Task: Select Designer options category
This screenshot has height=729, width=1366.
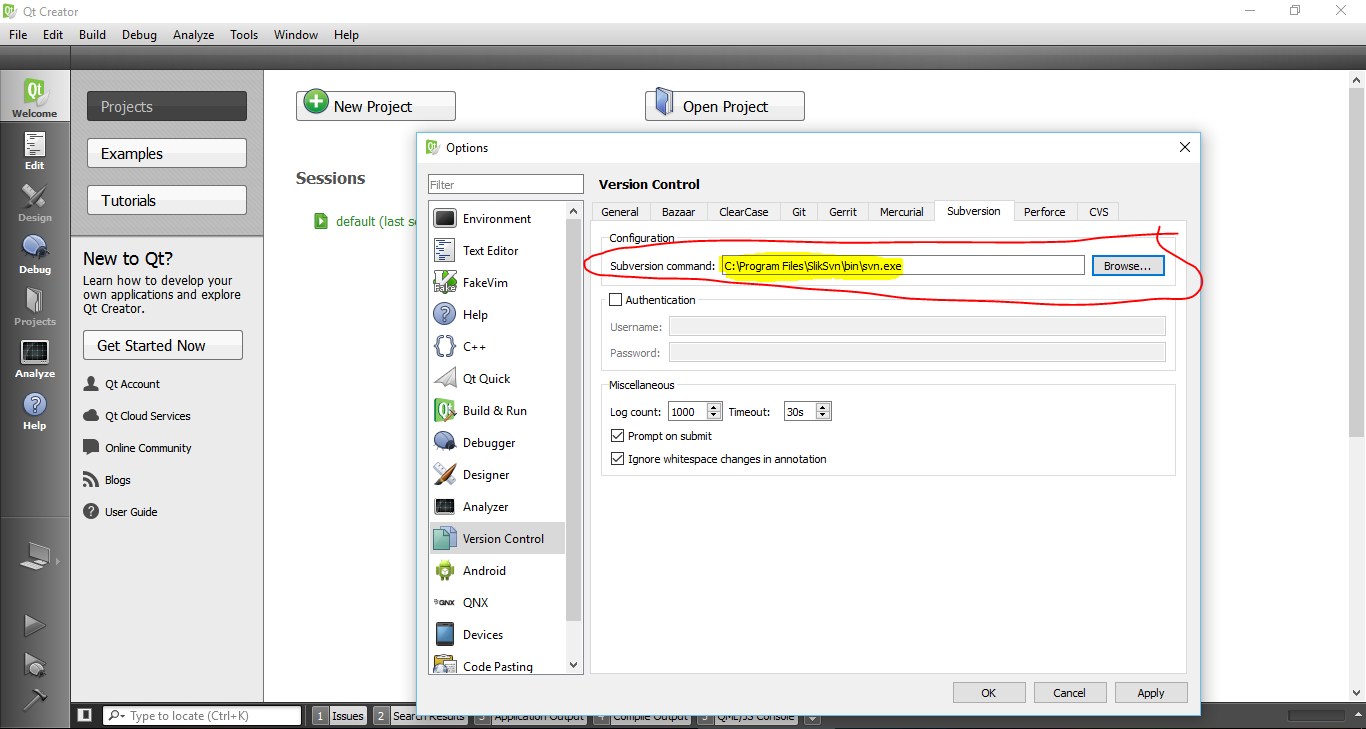Action: (x=497, y=475)
